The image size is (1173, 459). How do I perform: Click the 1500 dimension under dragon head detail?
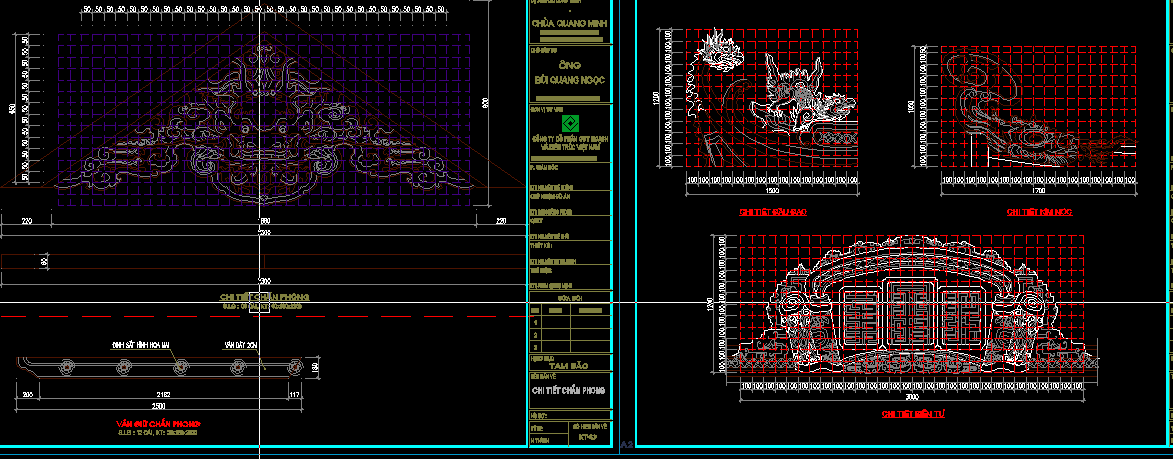[774, 191]
